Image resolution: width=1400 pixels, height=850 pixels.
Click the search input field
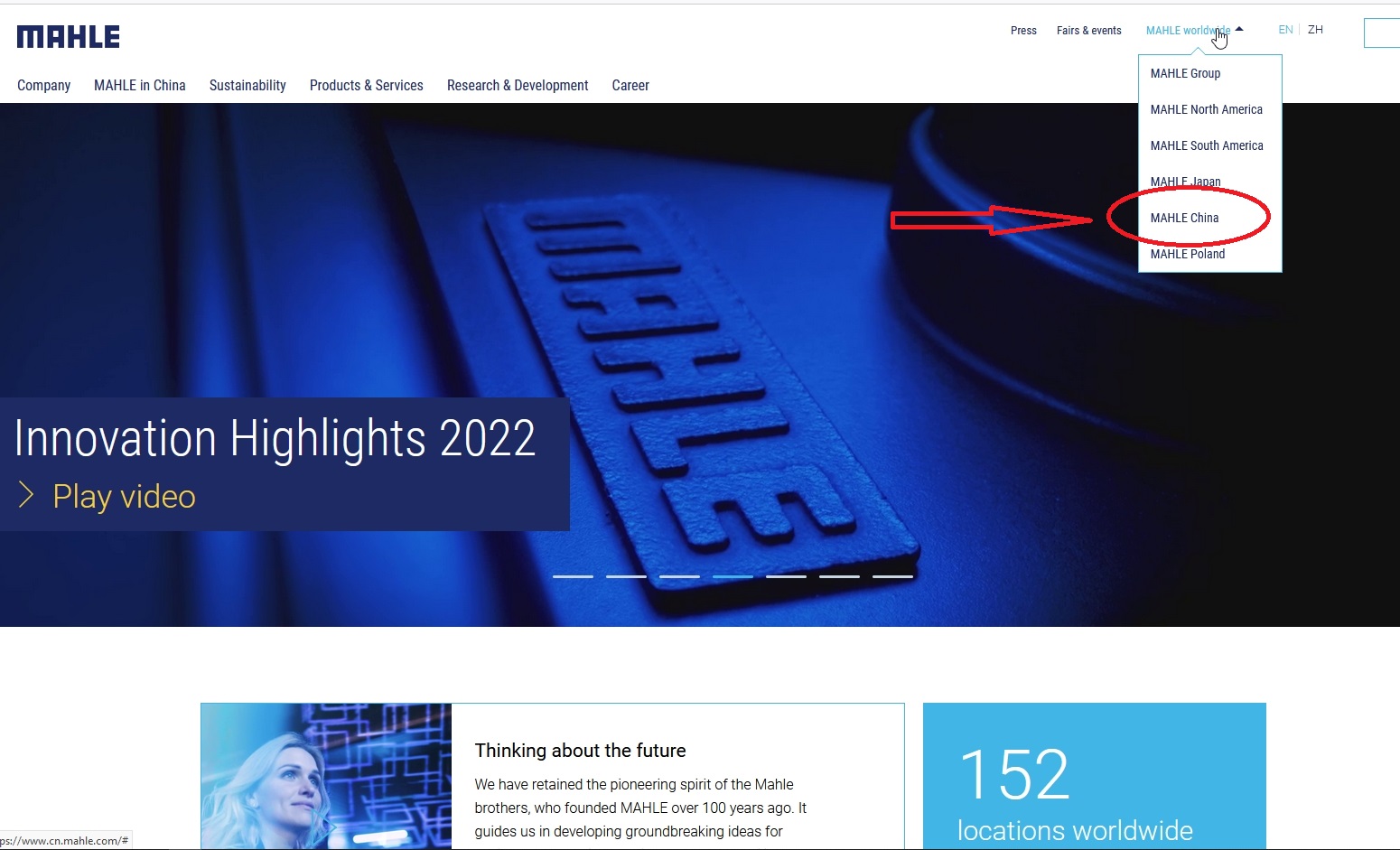point(1382,33)
